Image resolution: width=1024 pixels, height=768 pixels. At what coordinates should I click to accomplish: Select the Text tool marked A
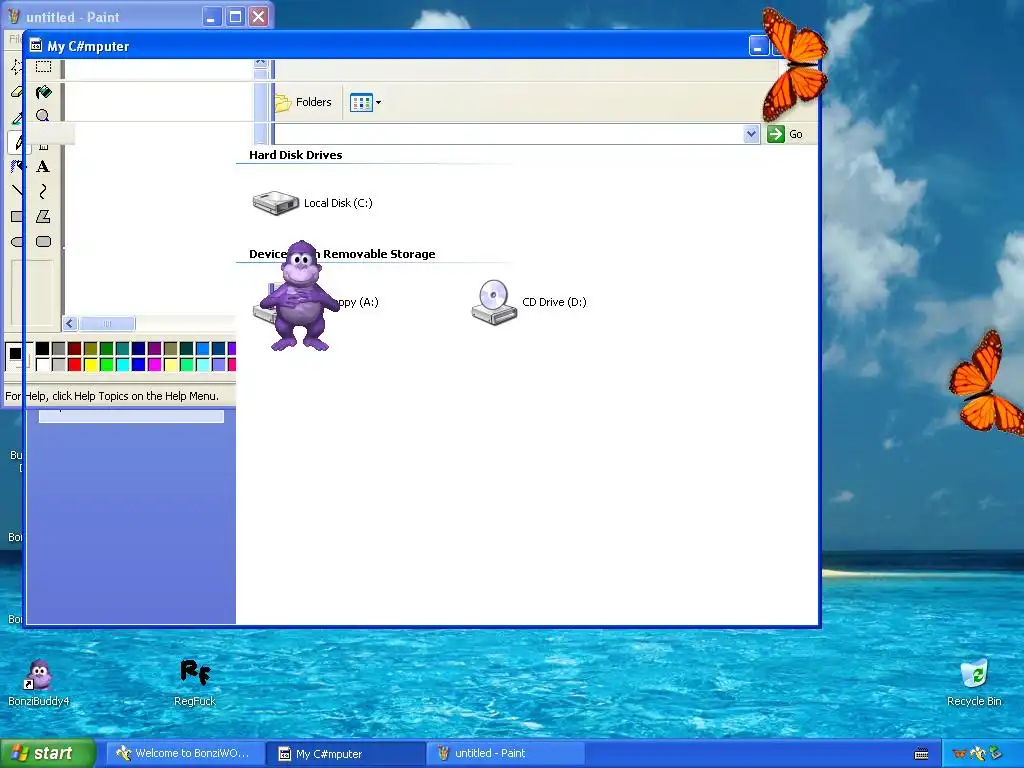(x=43, y=167)
